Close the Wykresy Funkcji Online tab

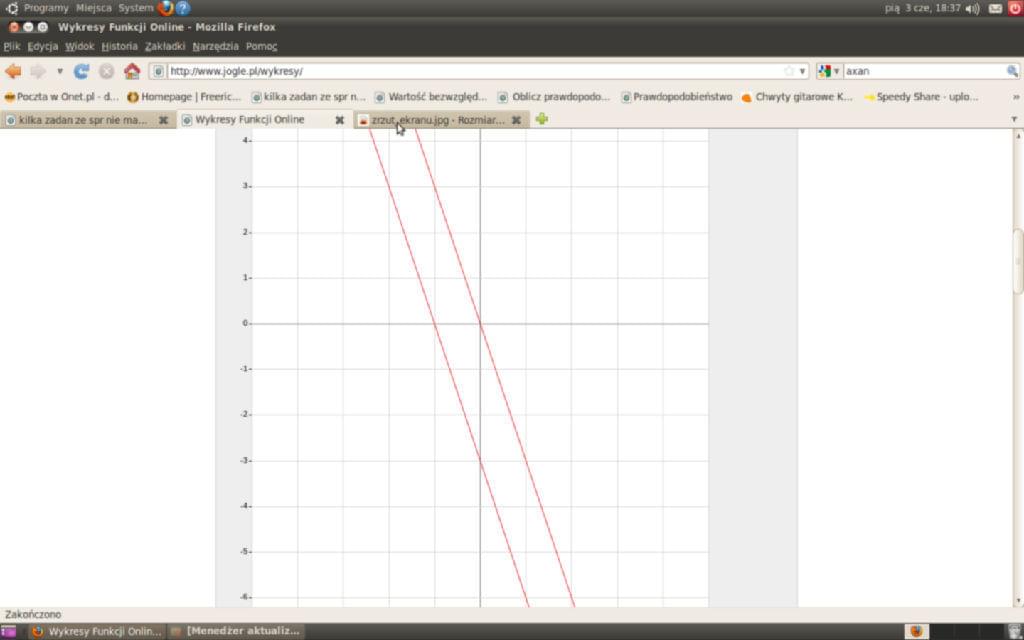(x=339, y=120)
